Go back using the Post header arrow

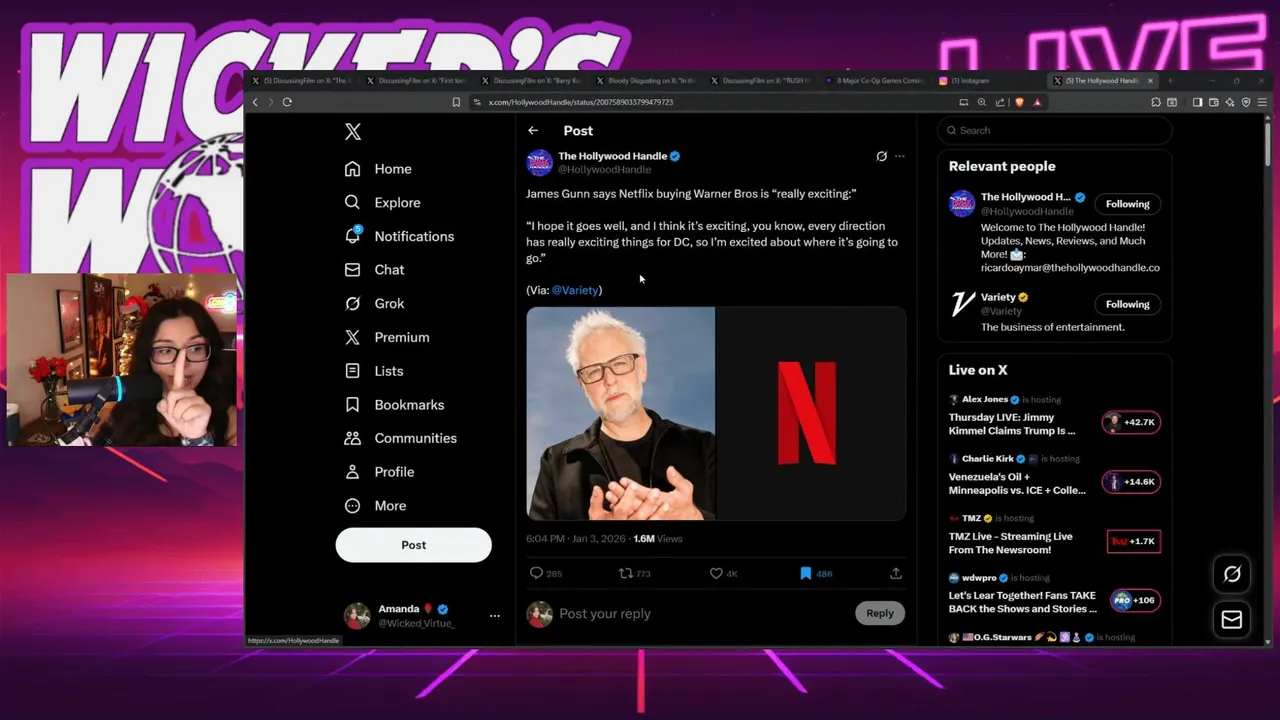(533, 130)
